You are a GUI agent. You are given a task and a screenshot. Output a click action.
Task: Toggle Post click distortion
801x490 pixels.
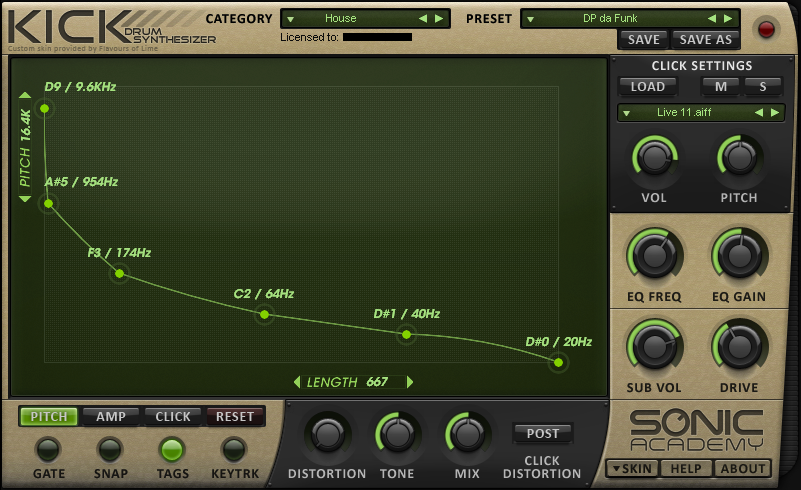click(543, 433)
